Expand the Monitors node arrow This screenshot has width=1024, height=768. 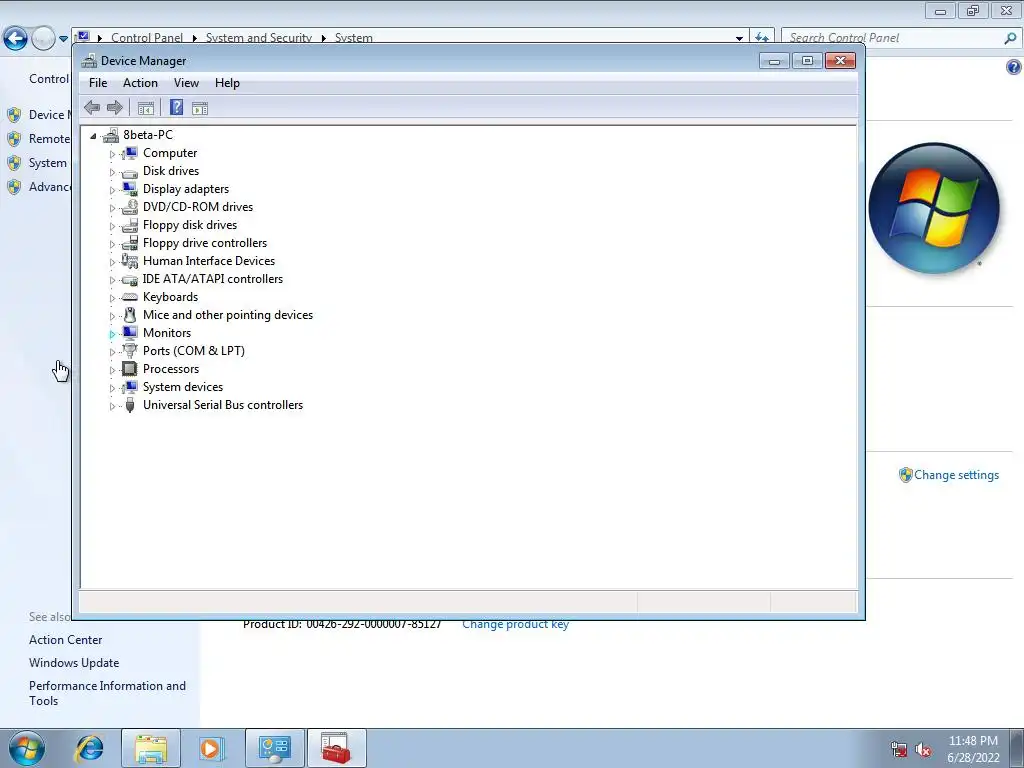coord(112,334)
